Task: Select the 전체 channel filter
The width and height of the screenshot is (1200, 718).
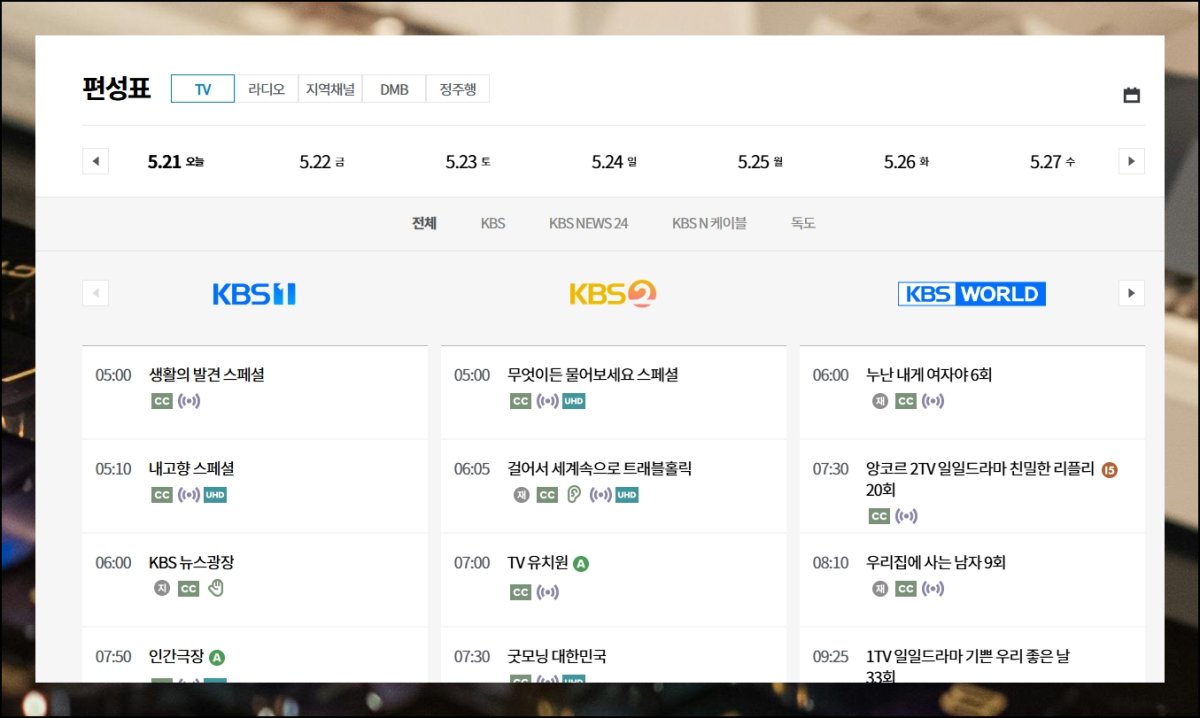Action: pyautogui.click(x=424, y=223)
